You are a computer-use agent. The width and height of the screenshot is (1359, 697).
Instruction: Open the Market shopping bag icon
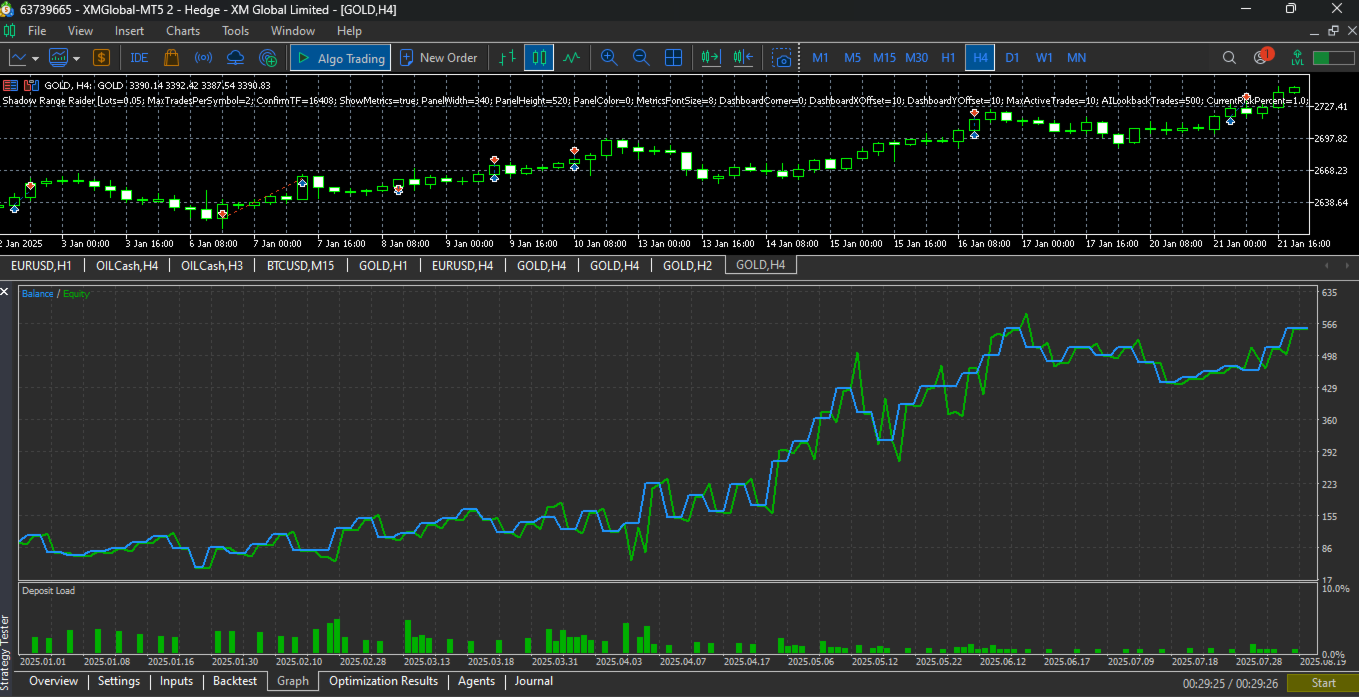click(171, 58)
